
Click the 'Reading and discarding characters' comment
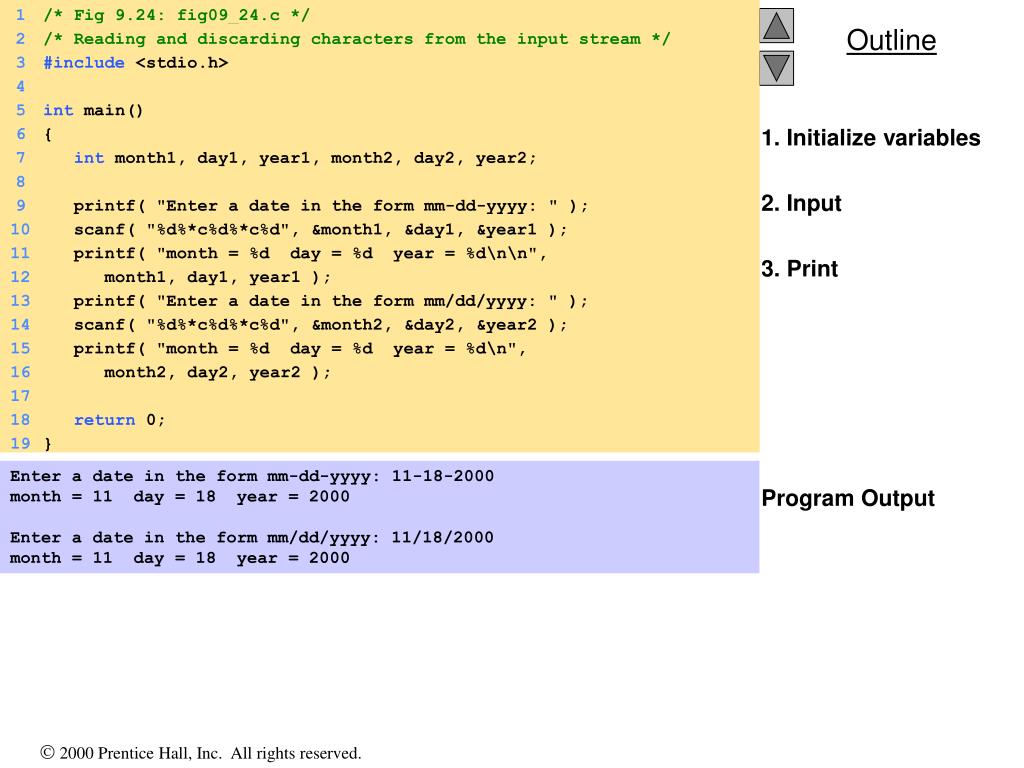(357, 39)
